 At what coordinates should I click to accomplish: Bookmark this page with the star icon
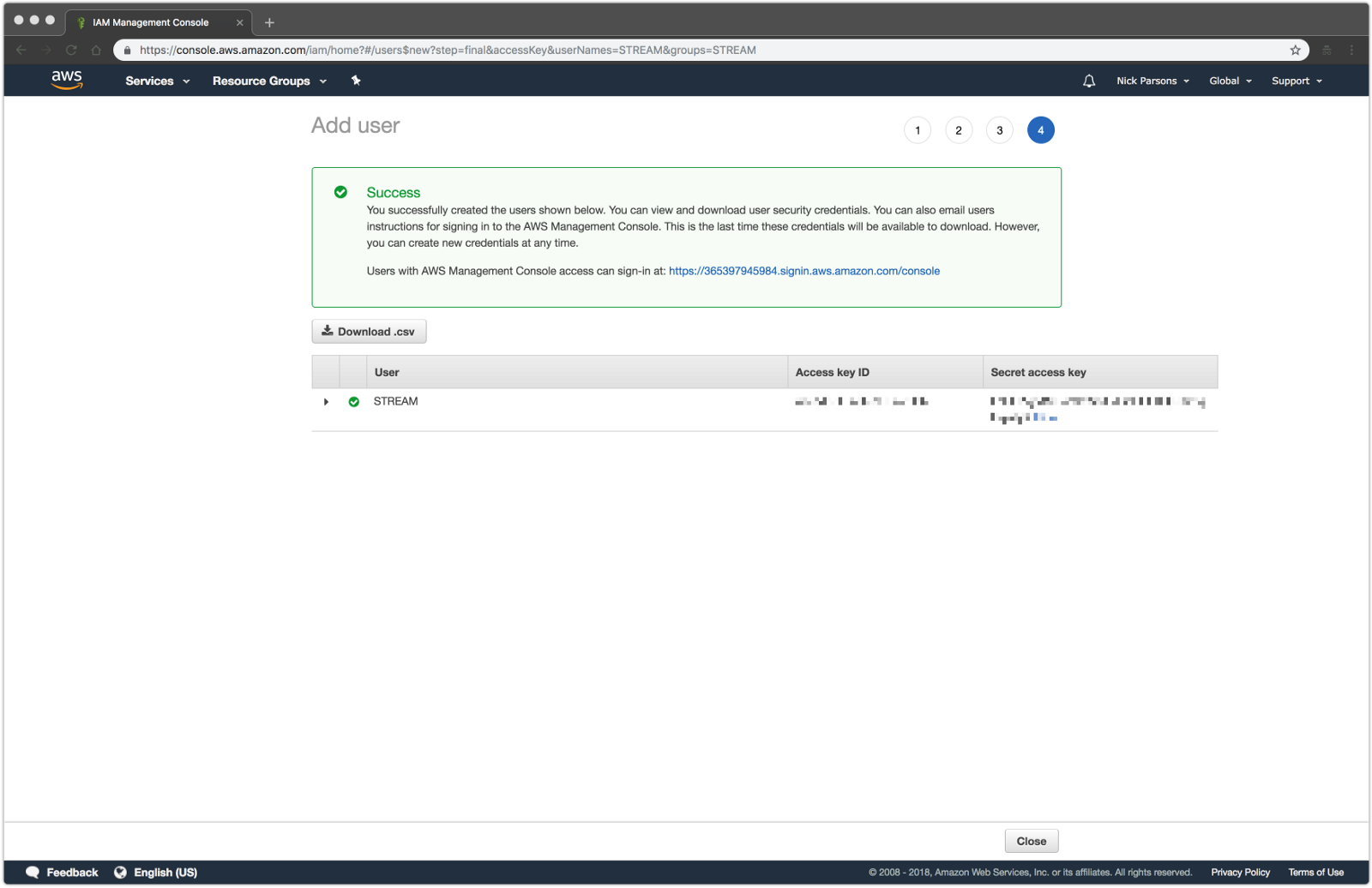tap(1296, 50)
